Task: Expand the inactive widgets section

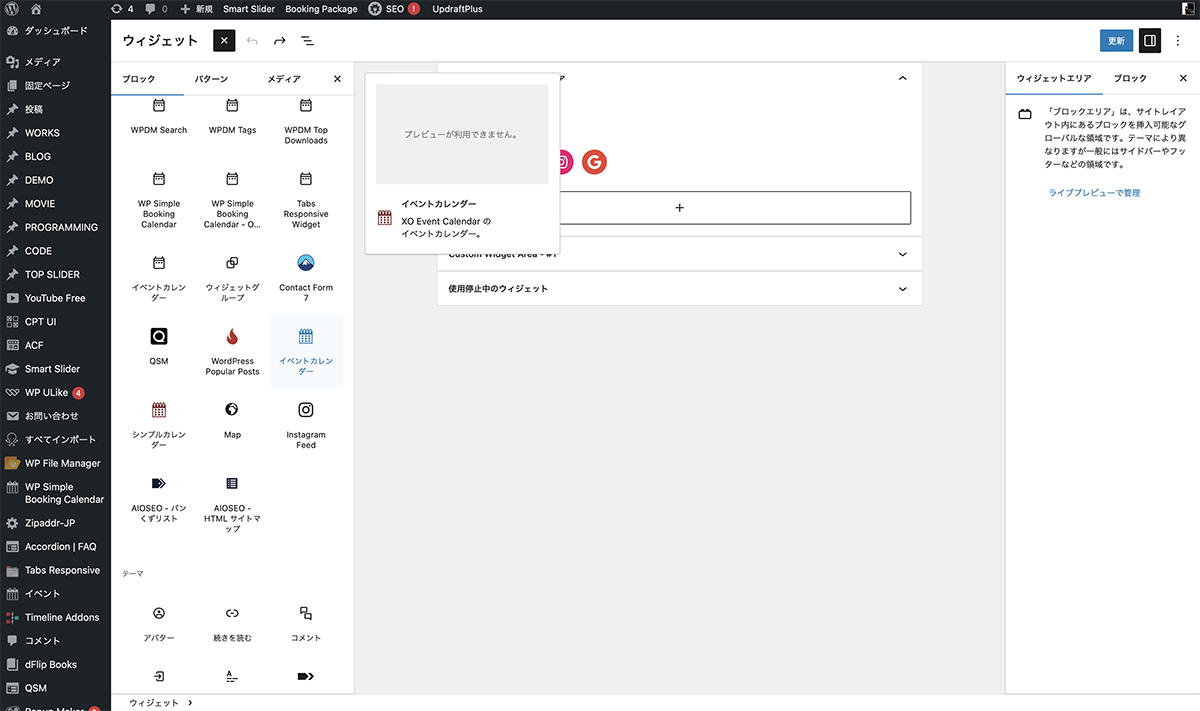Action: point(902,289)
